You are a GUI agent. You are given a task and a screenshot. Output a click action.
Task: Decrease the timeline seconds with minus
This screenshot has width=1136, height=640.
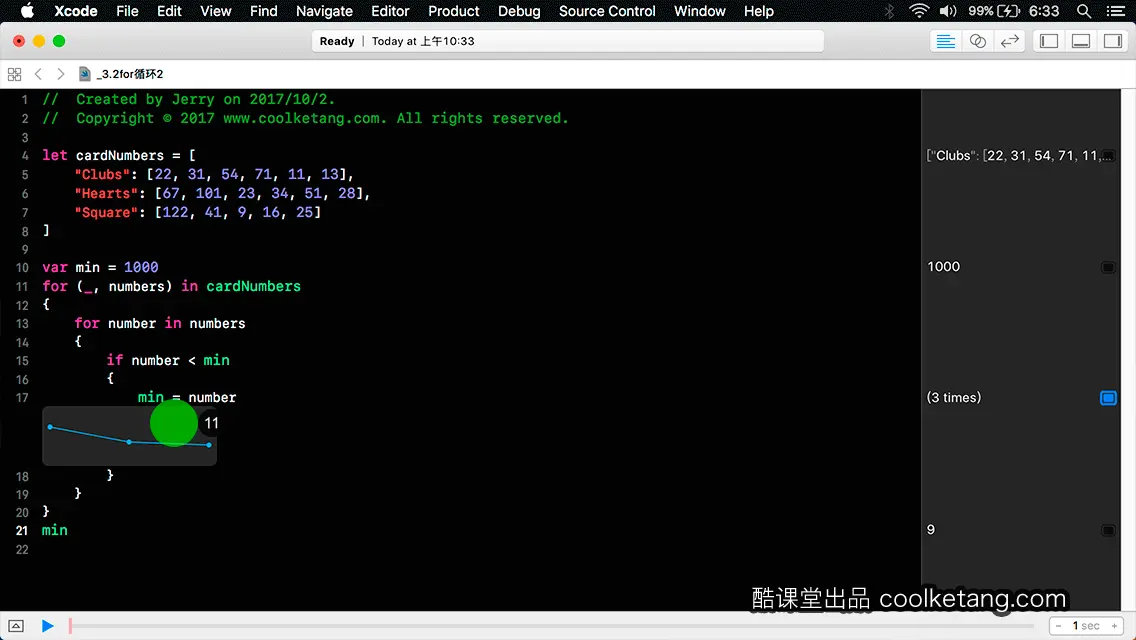click(x=1058, y=626)
